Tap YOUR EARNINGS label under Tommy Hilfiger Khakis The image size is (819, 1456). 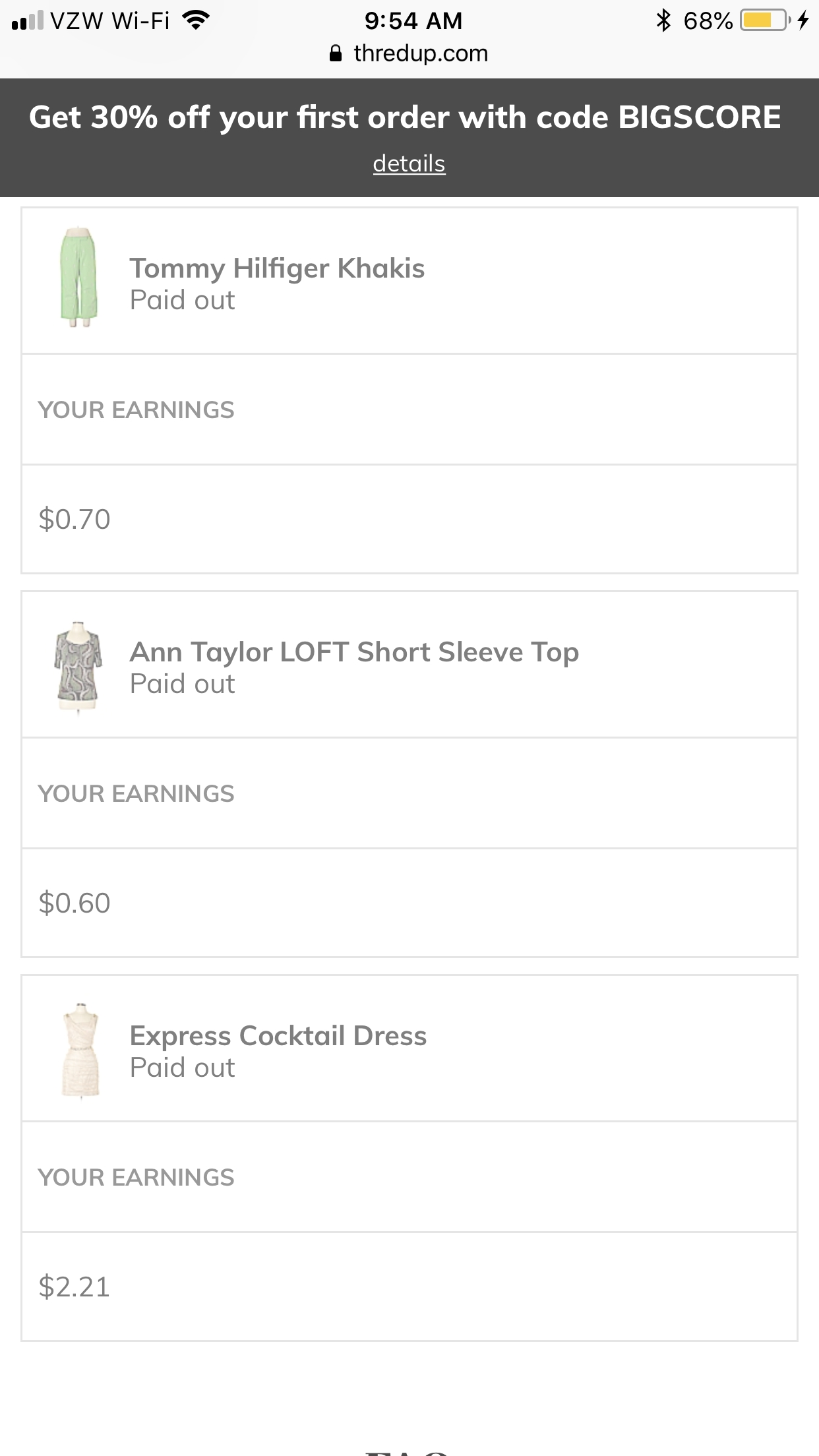136,409
